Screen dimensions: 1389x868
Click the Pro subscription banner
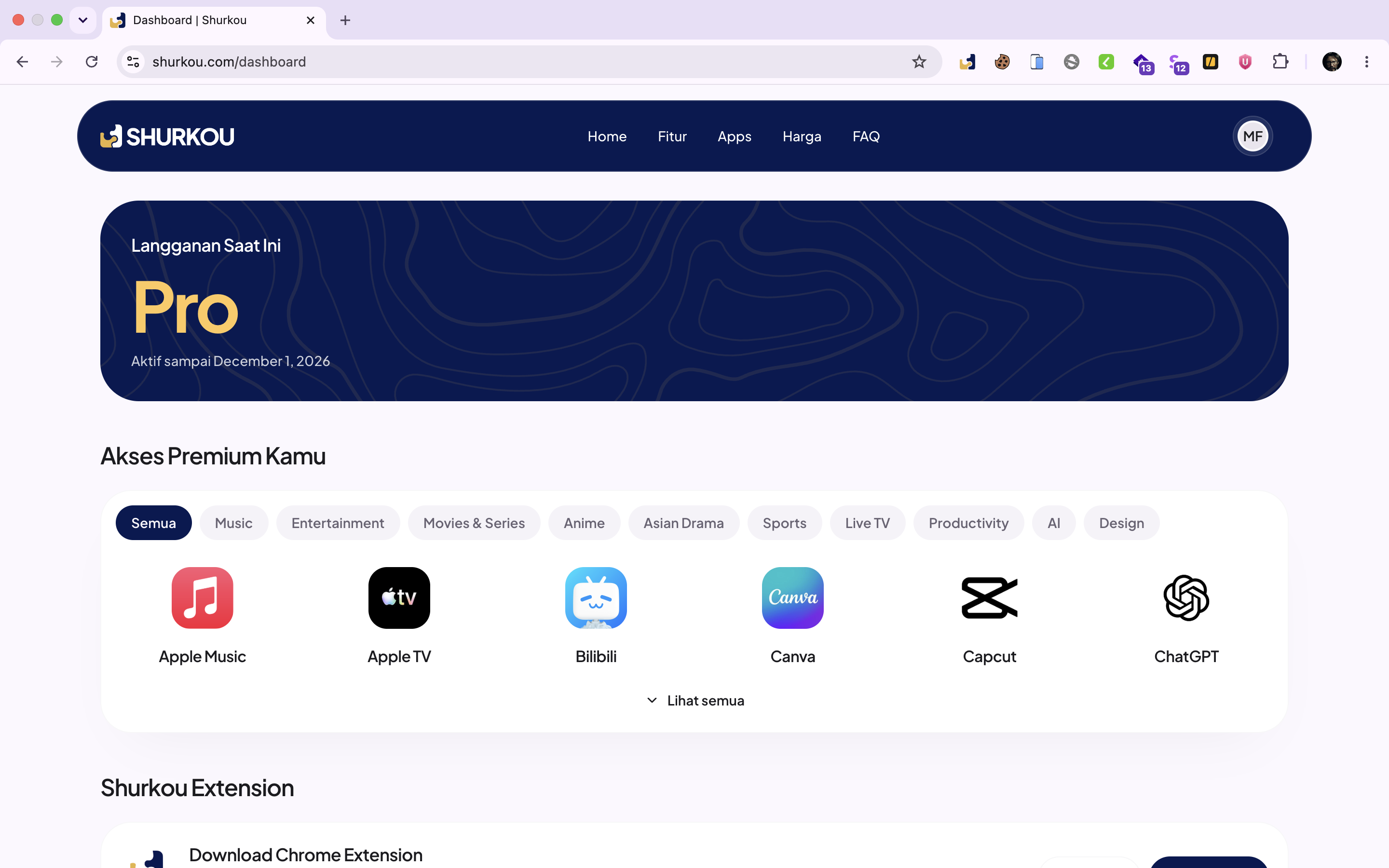coord(694,300)
